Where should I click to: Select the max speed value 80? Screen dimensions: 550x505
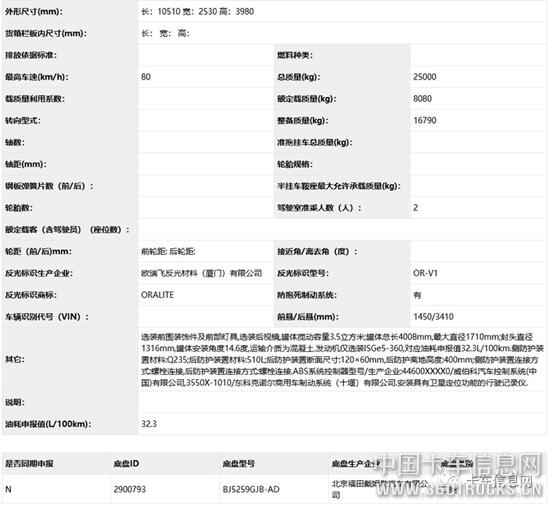[x=146, y=77]
